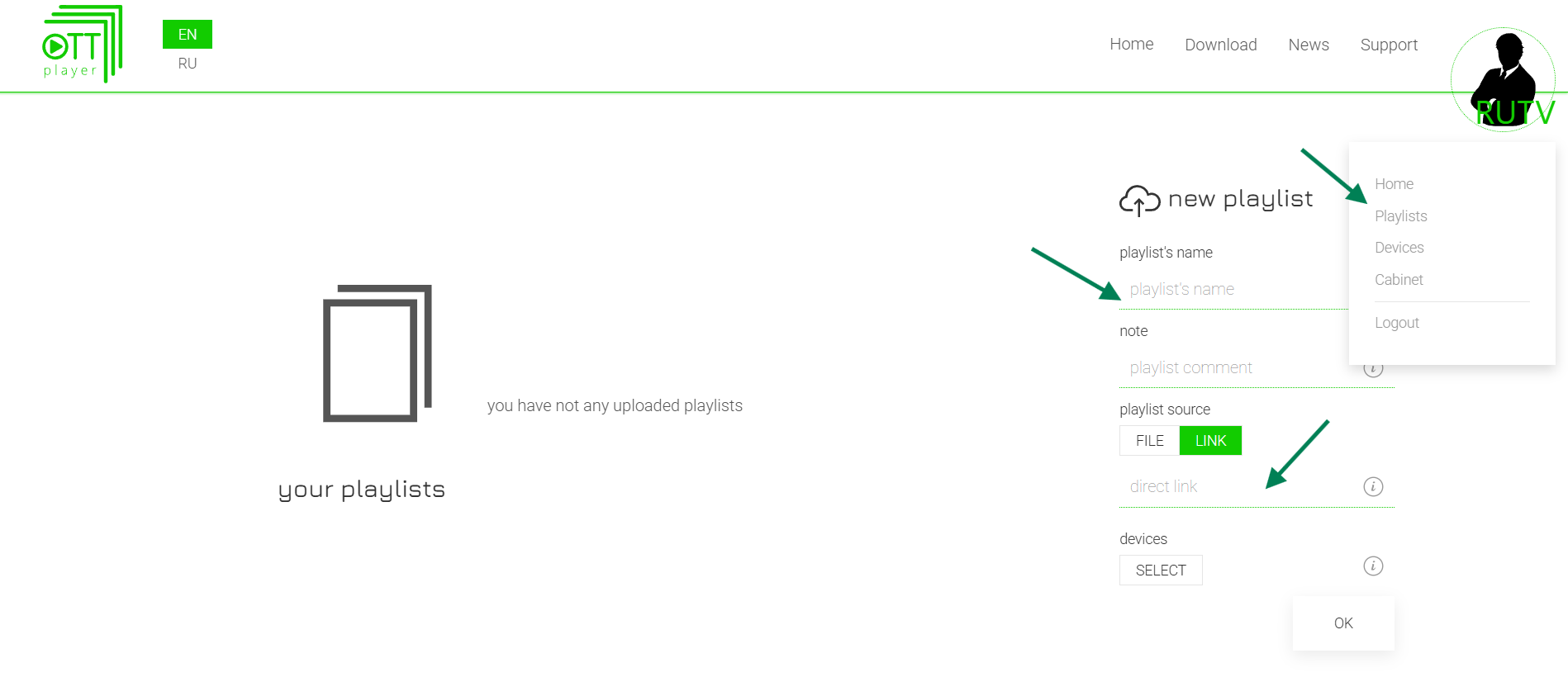The image size is (1568, 696).
Task: Click the new playlist upload cloud icon
Action: coord(1139,201)
